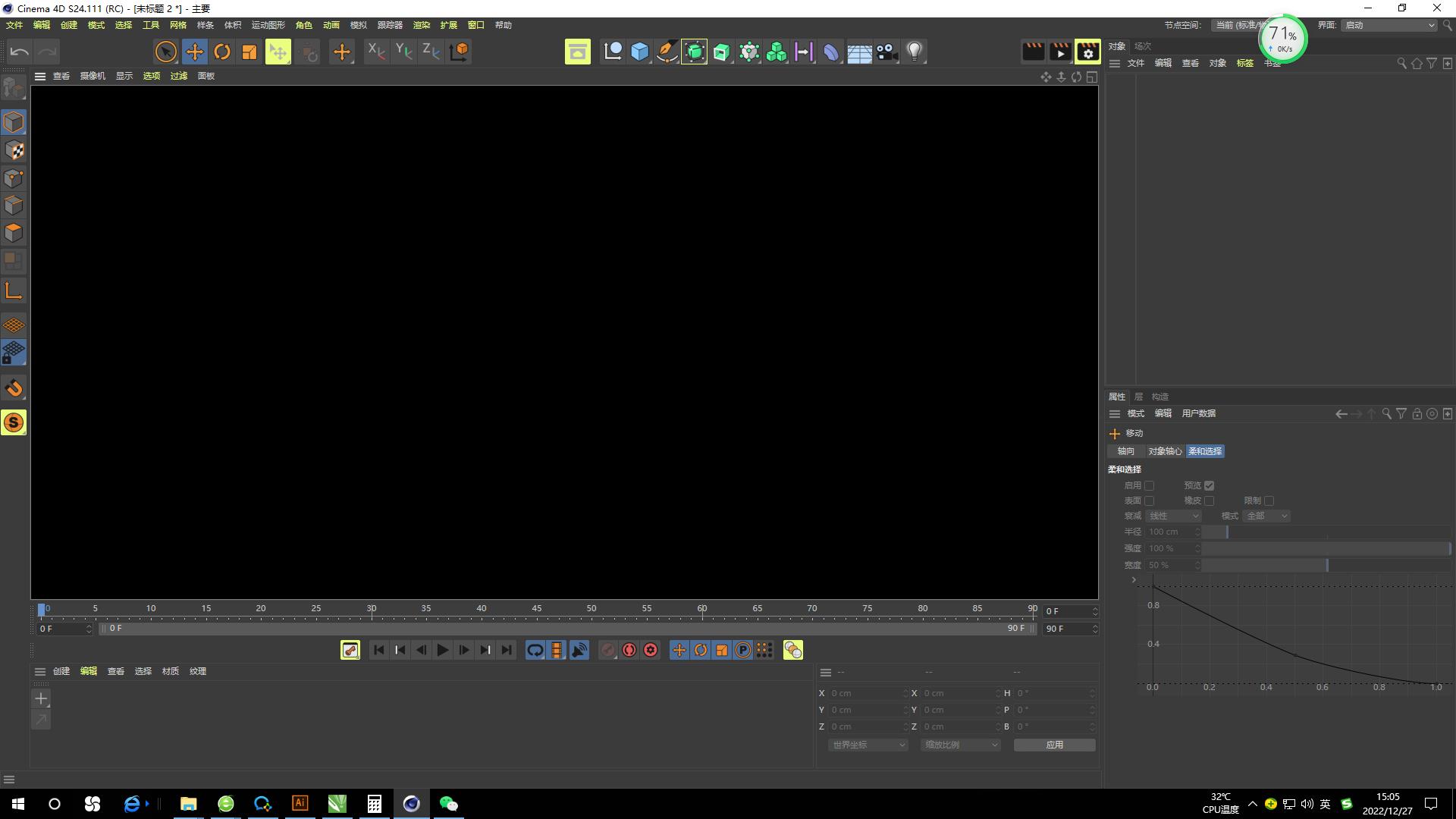Toggle the 预览 checkbox in properties
The image size is (1456, 819).
1208,485
